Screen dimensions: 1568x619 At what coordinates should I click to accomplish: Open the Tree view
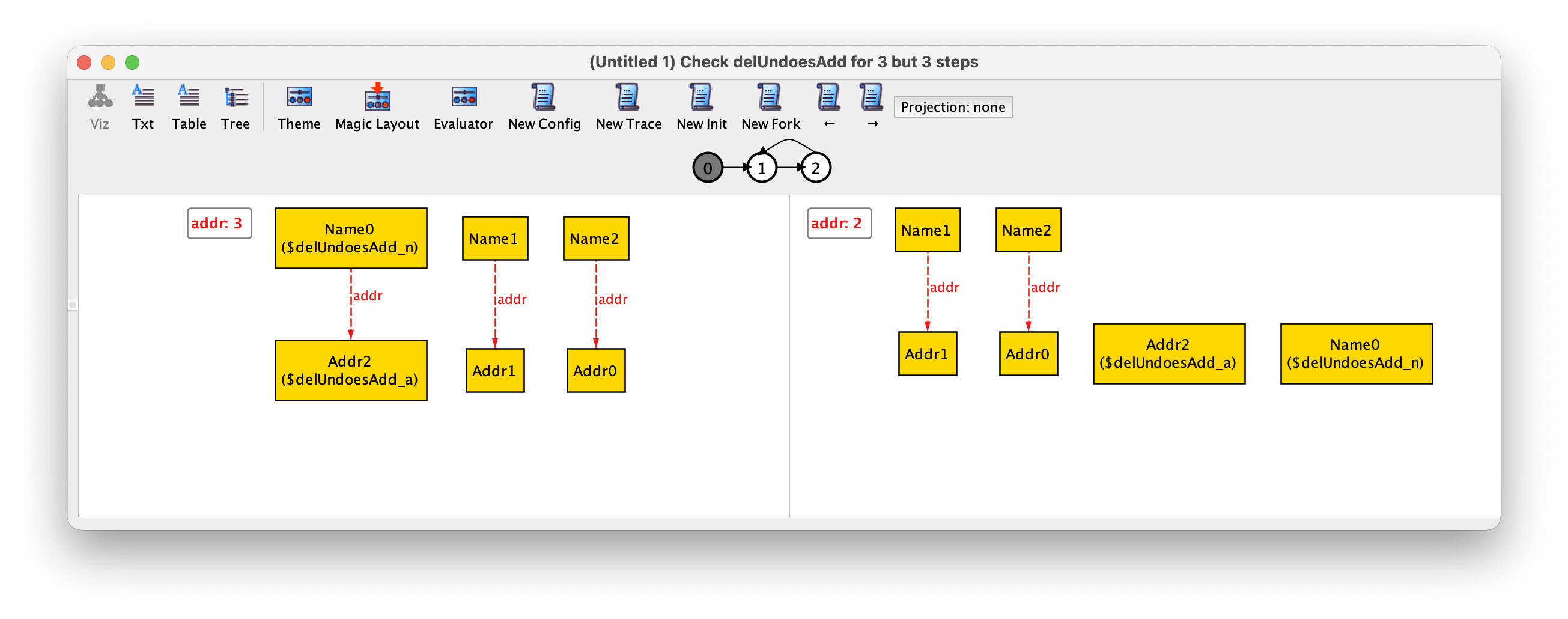[x=235, y=106]
